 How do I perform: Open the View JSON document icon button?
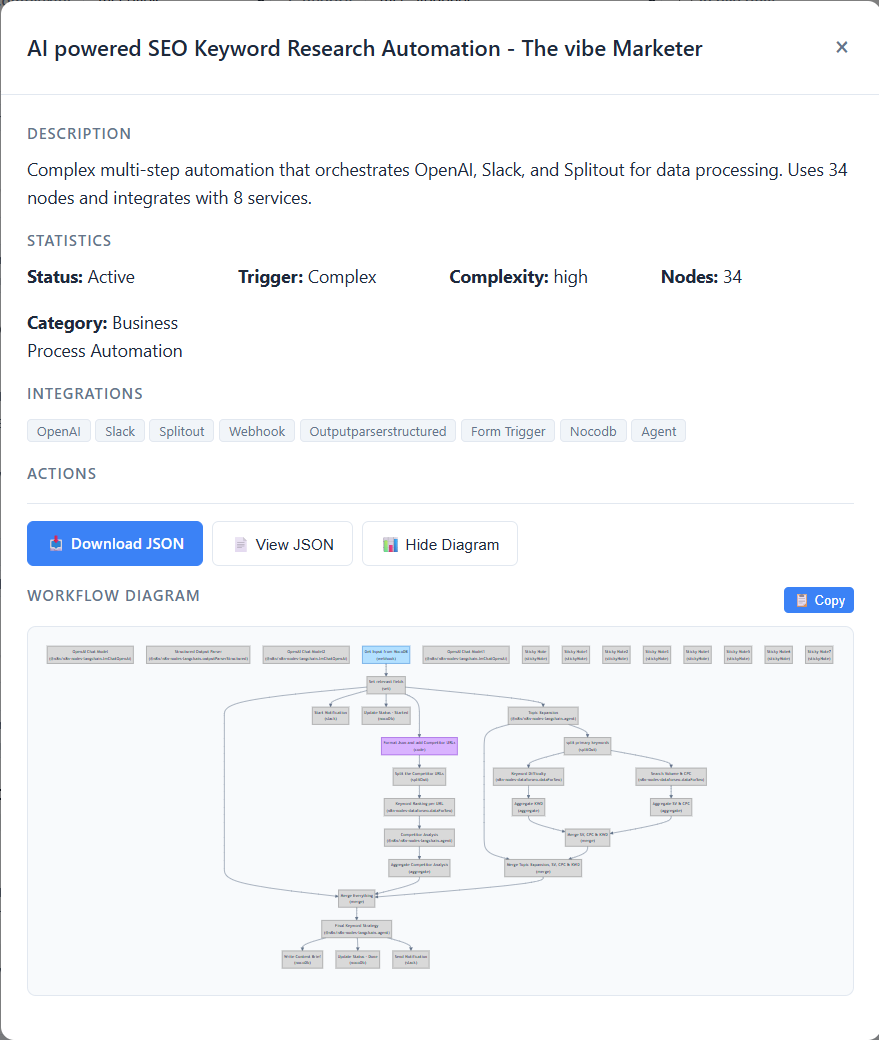[240, 544]
